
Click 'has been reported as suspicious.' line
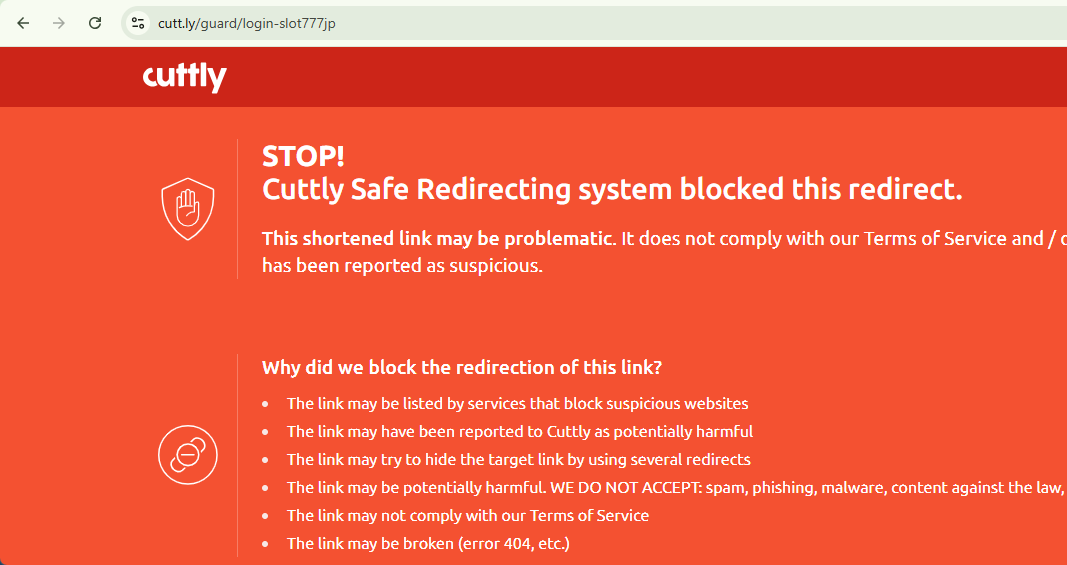(402, 266)
